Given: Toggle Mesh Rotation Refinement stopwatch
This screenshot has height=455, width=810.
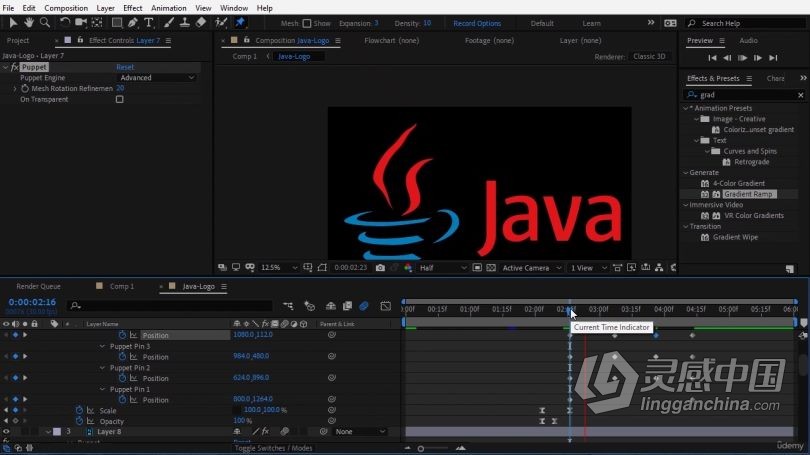Looking at the screenshot, I should coord(25,88).
